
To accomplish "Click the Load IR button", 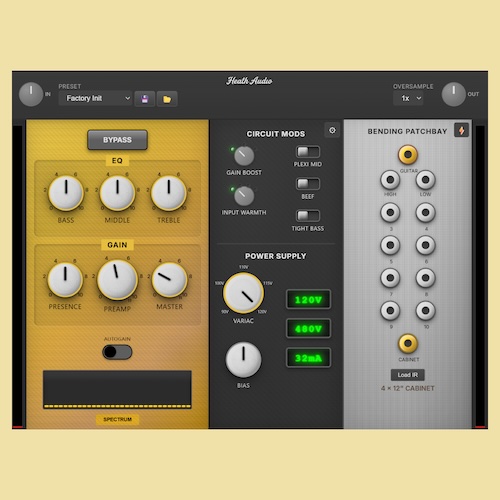I will [x=408, y=375].
